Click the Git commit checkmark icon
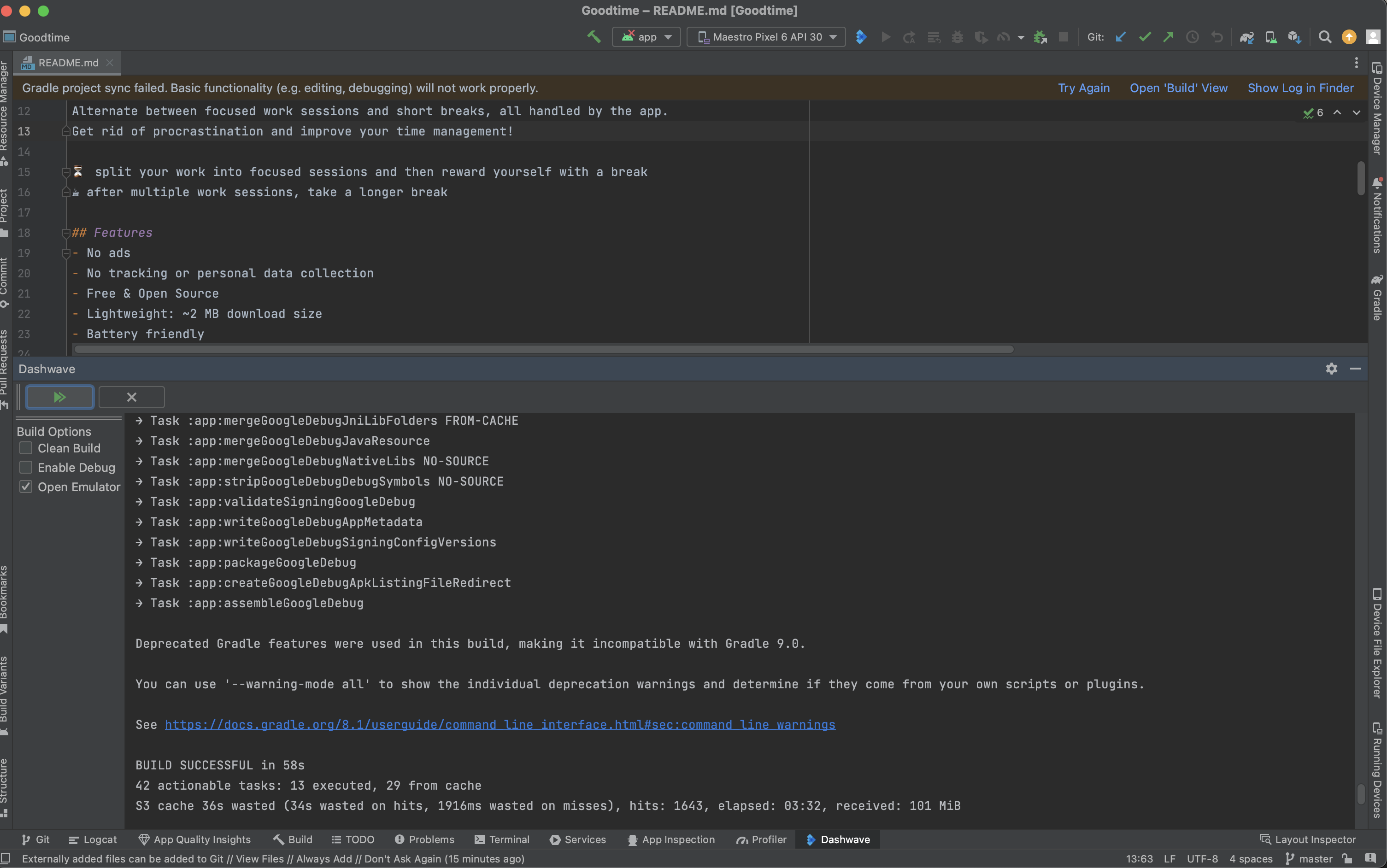 [1145, 37]
